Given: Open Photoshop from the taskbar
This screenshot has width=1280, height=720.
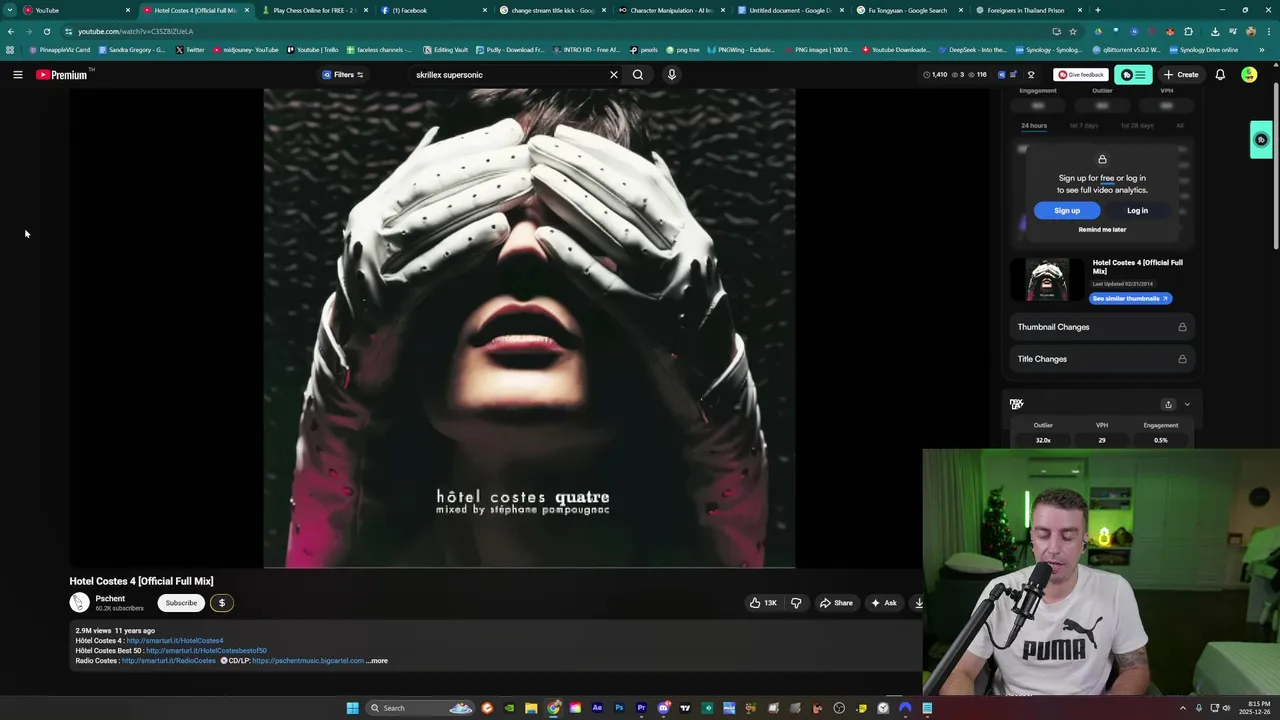Looking at the screenshot, I should [x=619, y=708].
